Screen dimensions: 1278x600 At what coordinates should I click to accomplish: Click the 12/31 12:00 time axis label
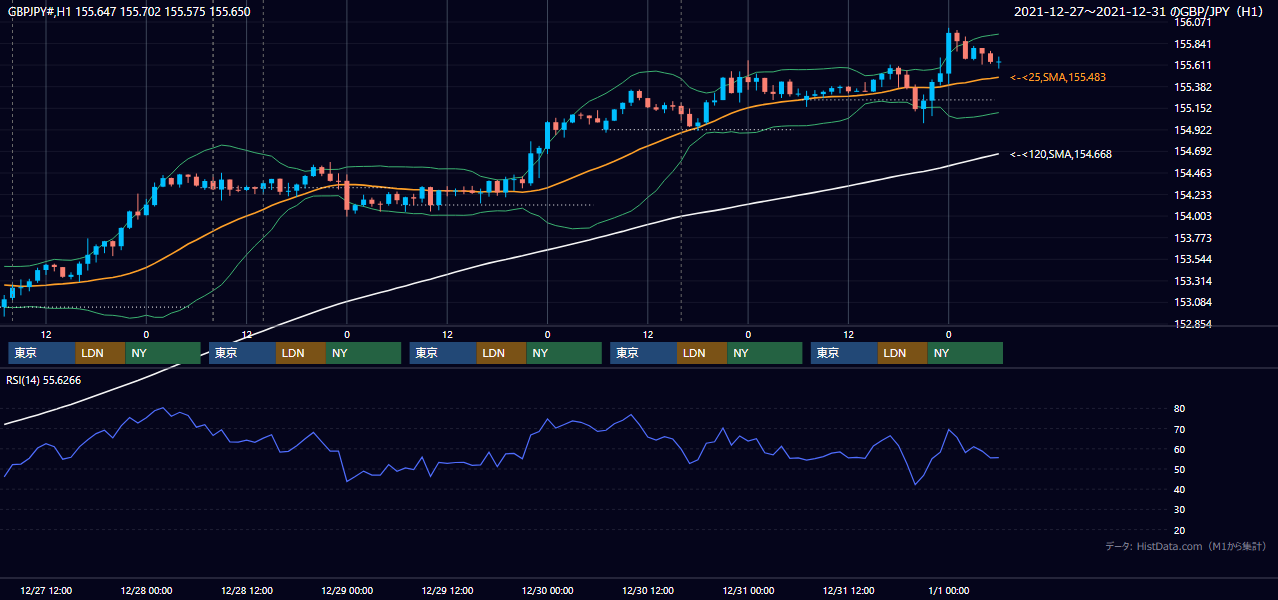(x=848, y=591)
